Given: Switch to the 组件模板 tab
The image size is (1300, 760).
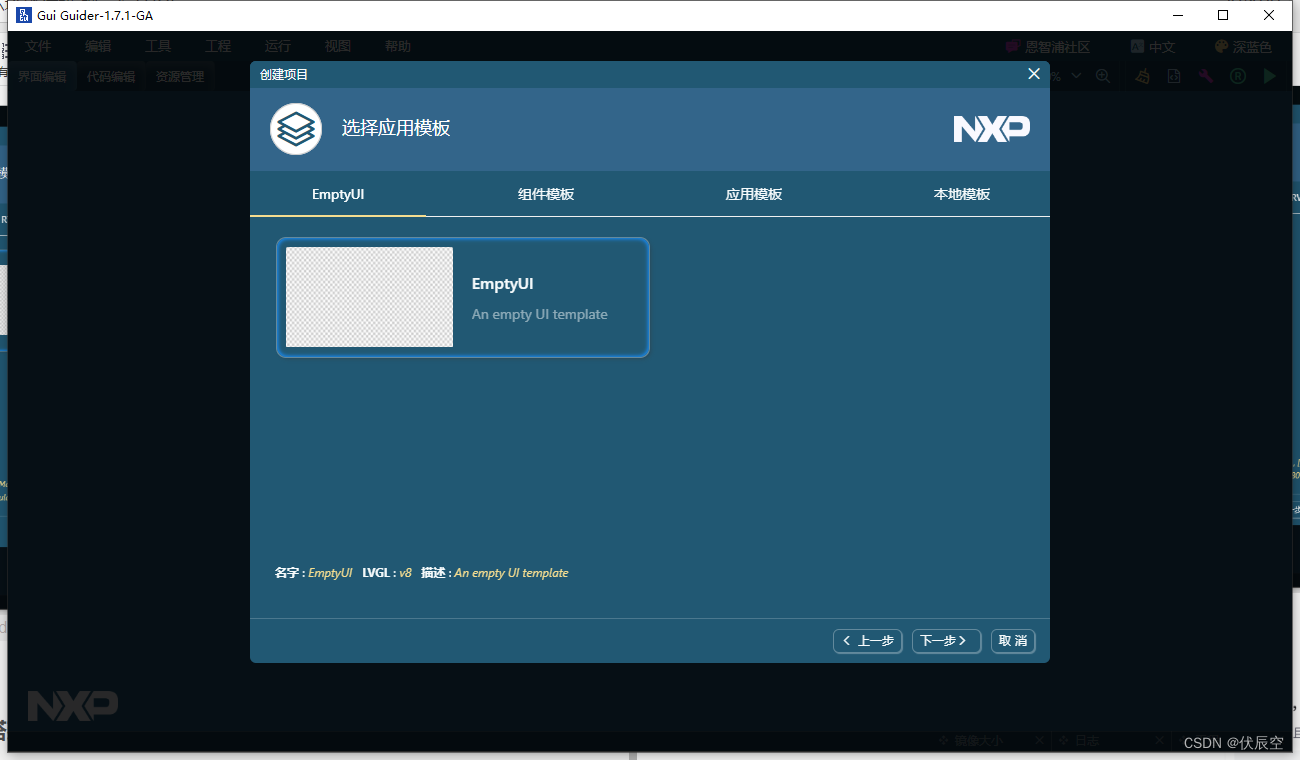Looking at the screenshot, I should point(546,194).
